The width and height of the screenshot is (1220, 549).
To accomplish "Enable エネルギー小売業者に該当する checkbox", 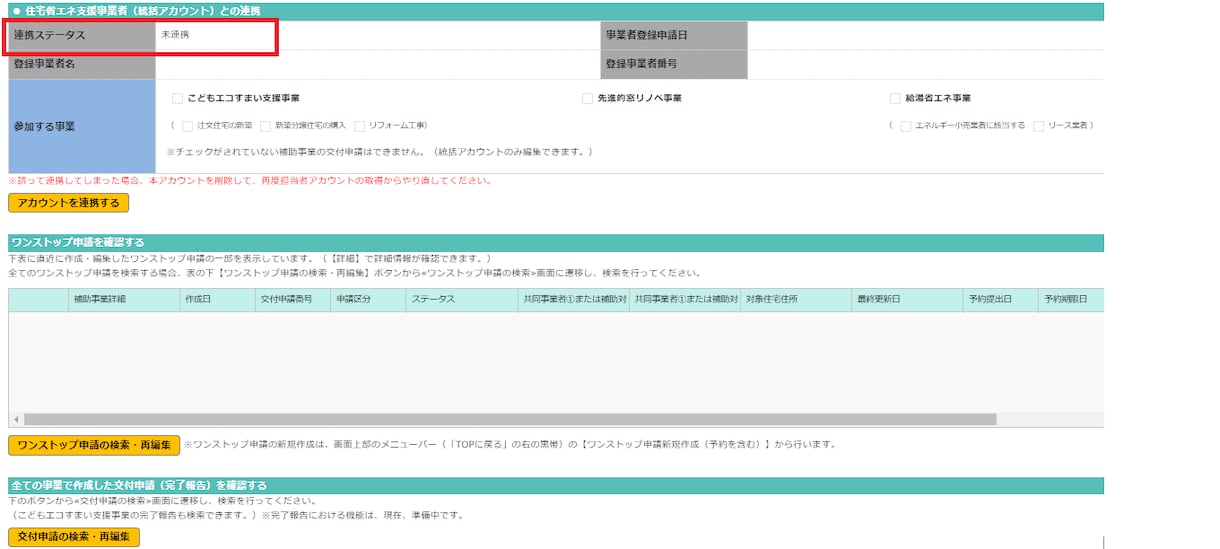I will [x=905, y=126].
